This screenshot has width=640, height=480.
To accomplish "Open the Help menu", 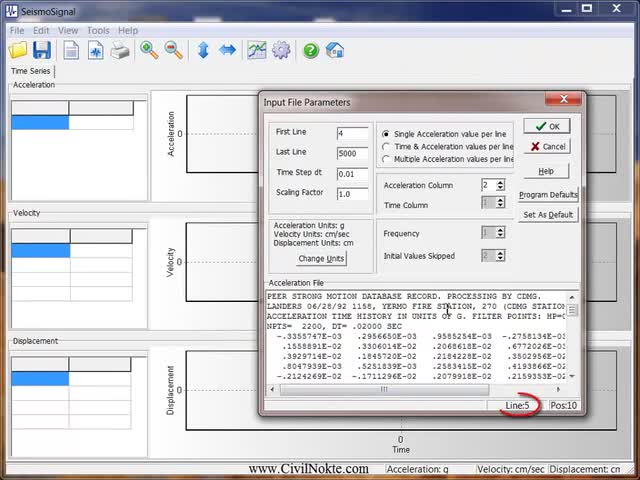I will tap(128, 31).
